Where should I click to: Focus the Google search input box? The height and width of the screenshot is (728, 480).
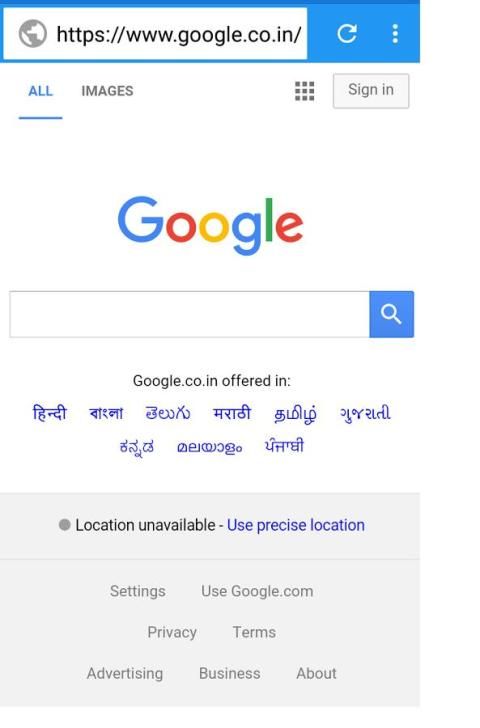pos(189,314)
